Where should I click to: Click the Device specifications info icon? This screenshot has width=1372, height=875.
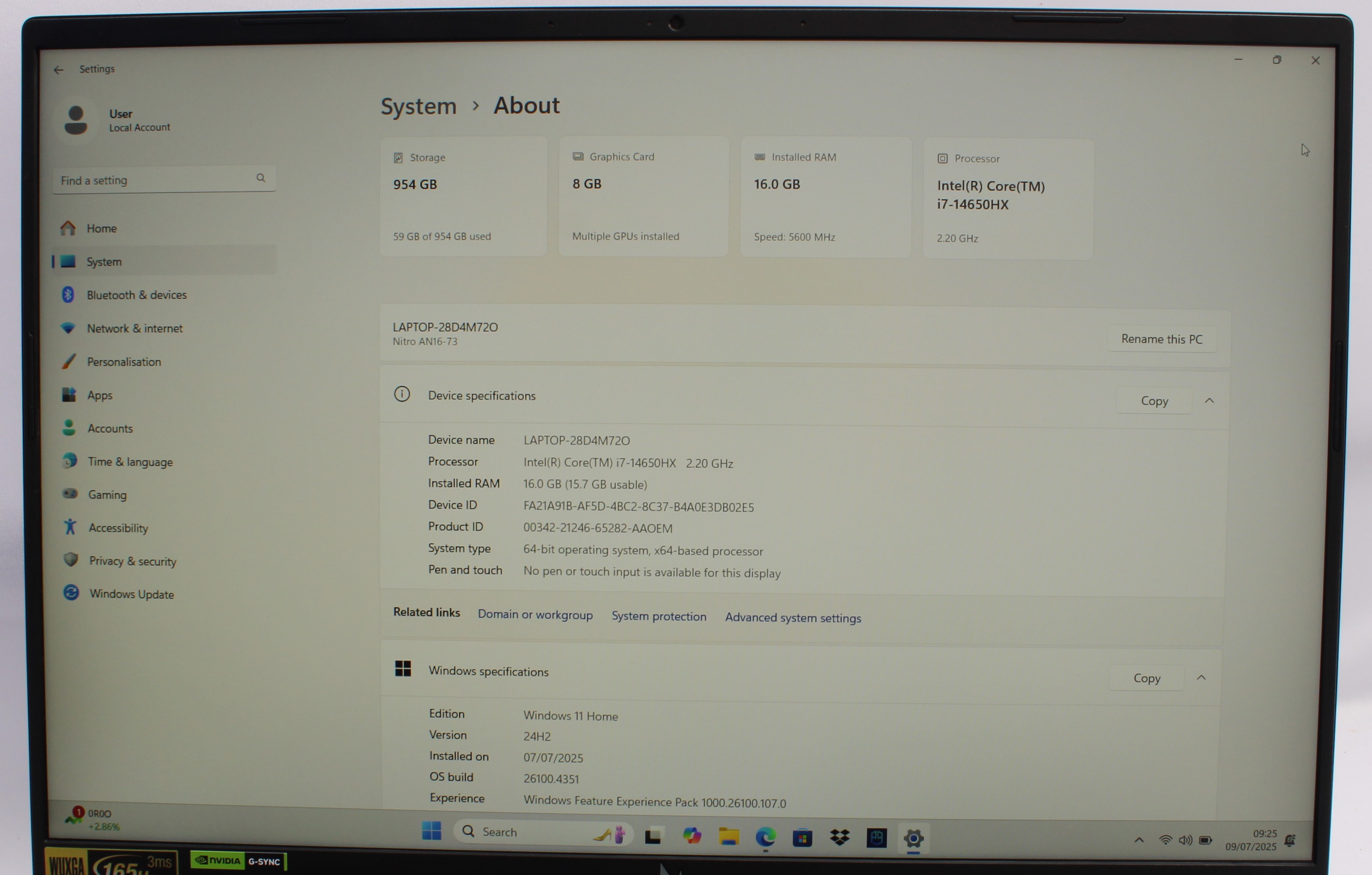[402, 394]
